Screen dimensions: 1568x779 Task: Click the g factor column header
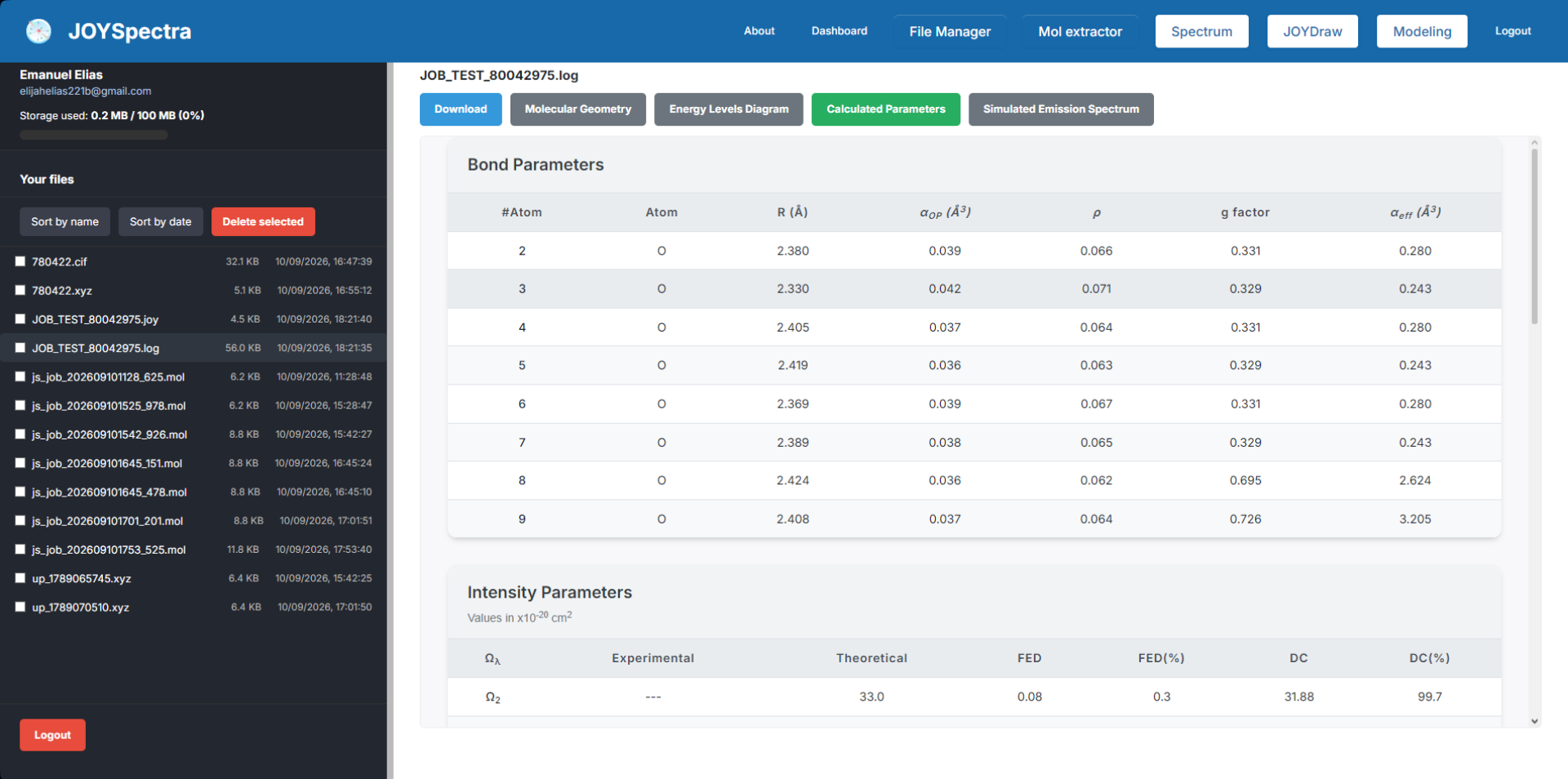tap(1245, 212)
